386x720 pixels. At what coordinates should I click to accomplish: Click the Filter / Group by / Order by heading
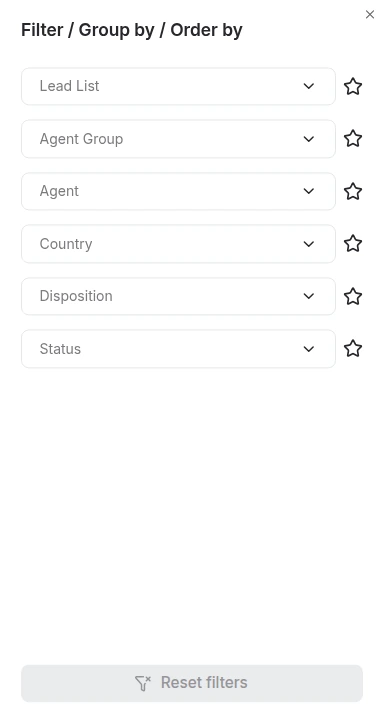pos(132,30)
